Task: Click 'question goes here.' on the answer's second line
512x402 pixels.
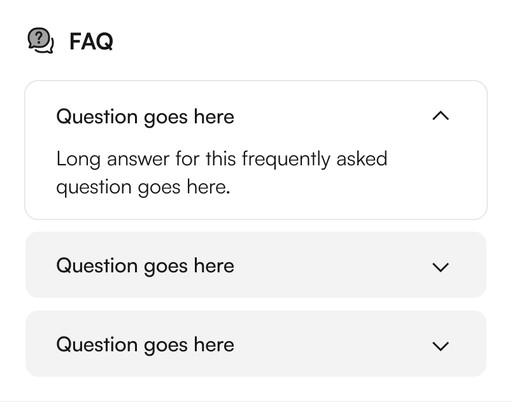Action: pos(143,188)
